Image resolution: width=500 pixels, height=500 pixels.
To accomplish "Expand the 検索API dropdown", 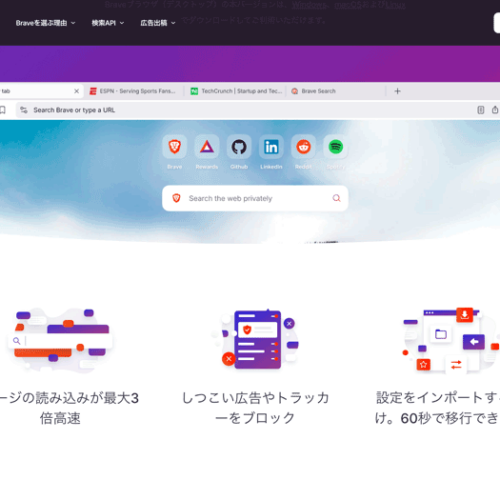I will coord(108,23).
